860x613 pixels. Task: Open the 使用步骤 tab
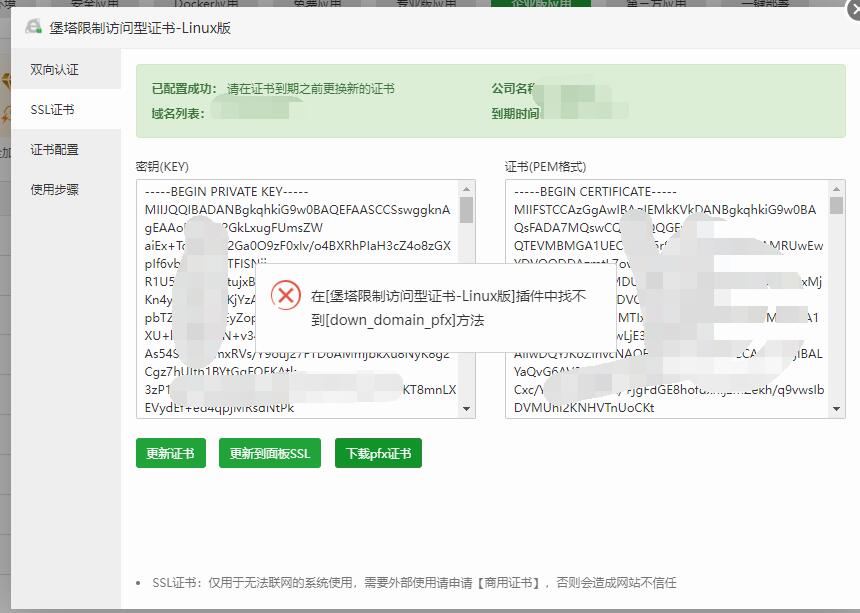point(66,190)
